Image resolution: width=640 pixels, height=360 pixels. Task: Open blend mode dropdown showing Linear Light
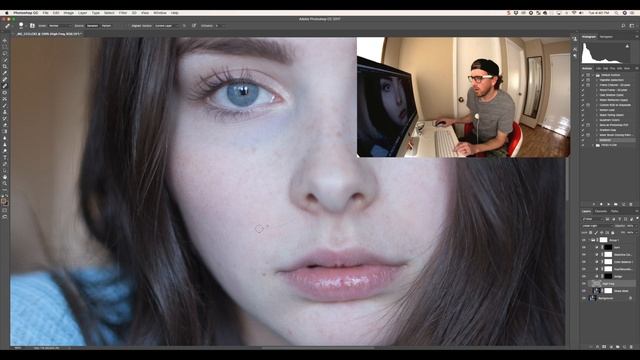597,226
